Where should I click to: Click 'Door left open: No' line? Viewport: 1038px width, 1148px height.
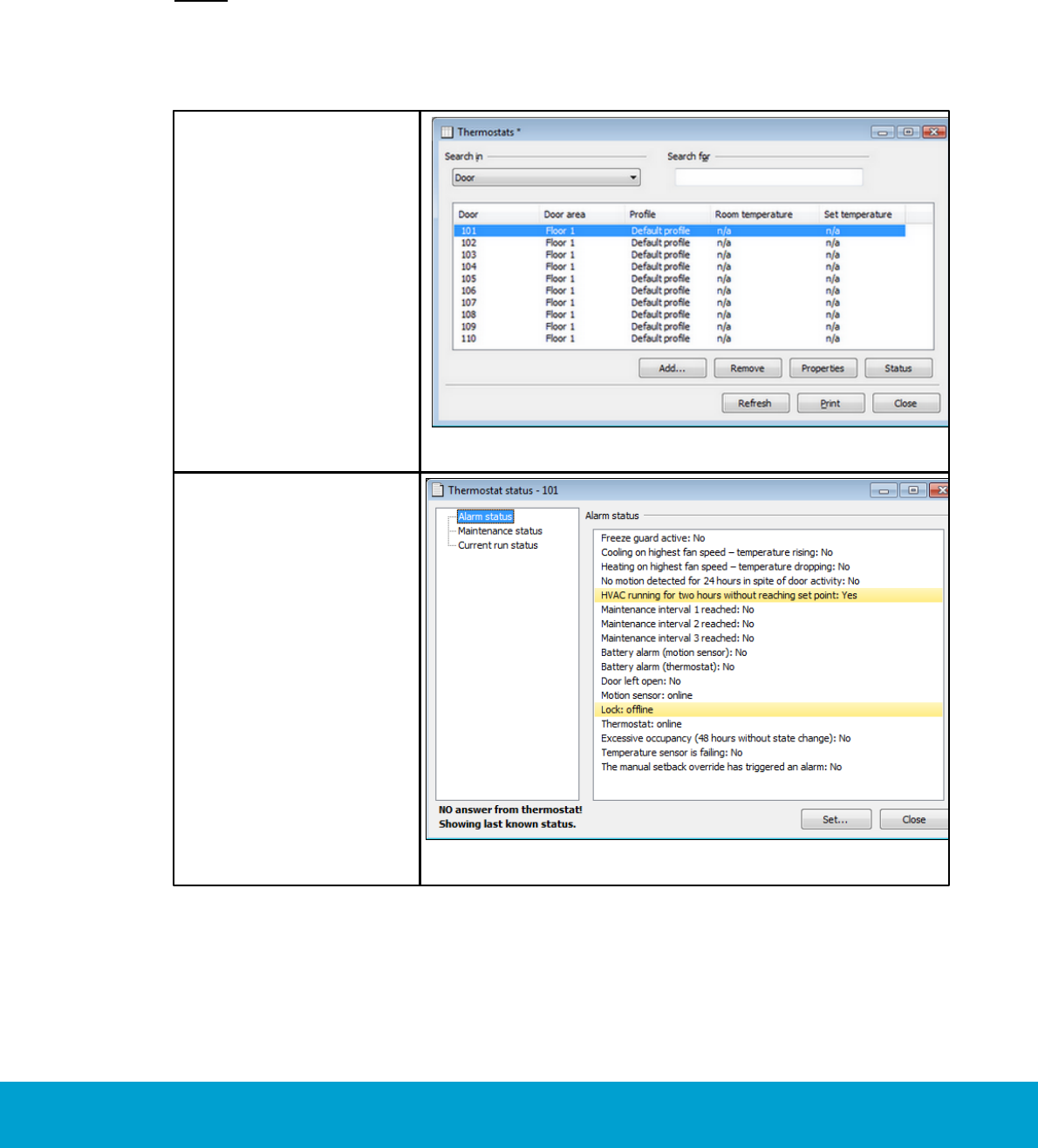640,681
